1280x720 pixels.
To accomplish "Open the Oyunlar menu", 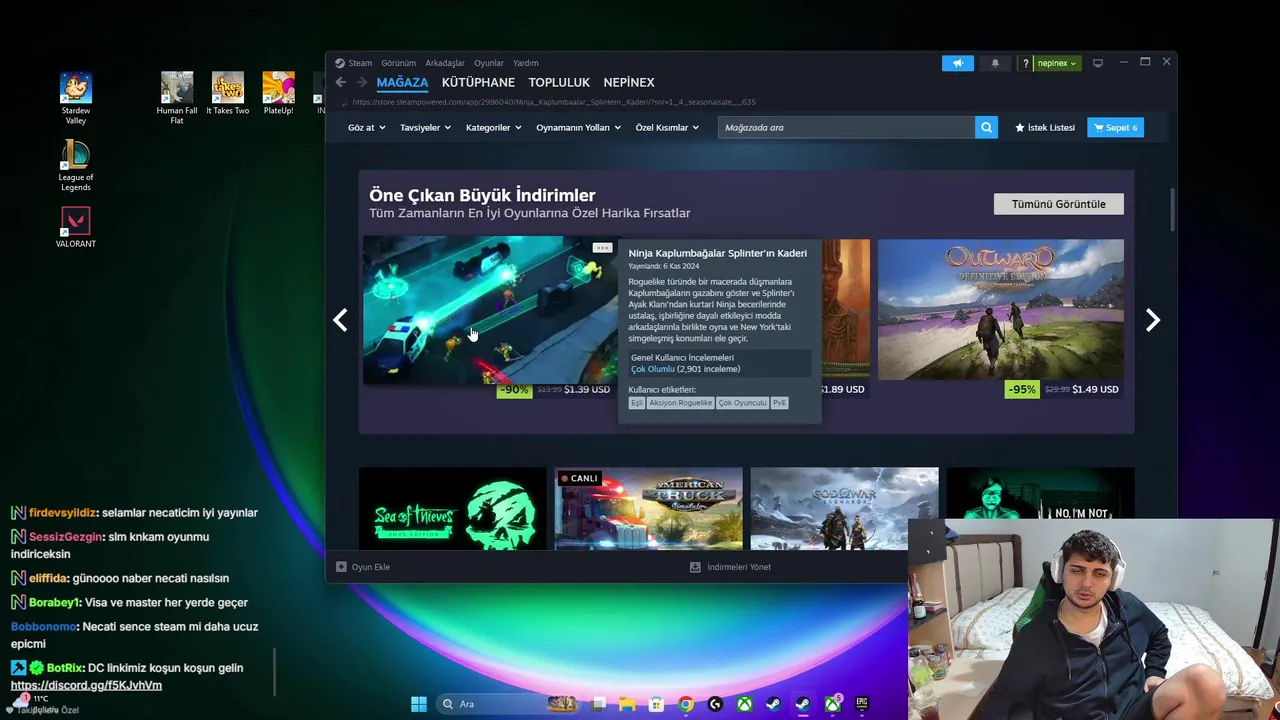I will coord(489,63).
